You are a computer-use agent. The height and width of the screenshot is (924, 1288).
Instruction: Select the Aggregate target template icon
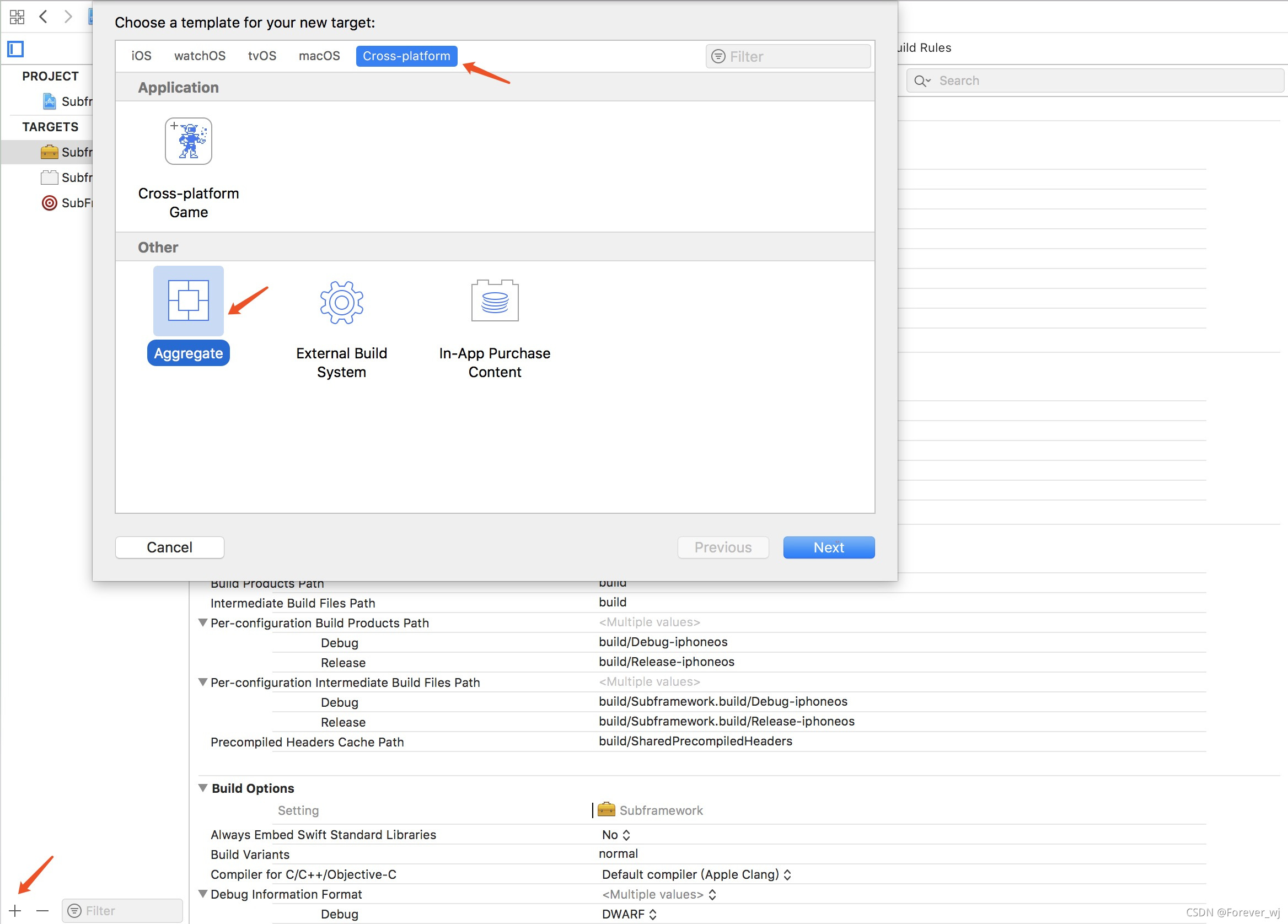tap(188, 301)
